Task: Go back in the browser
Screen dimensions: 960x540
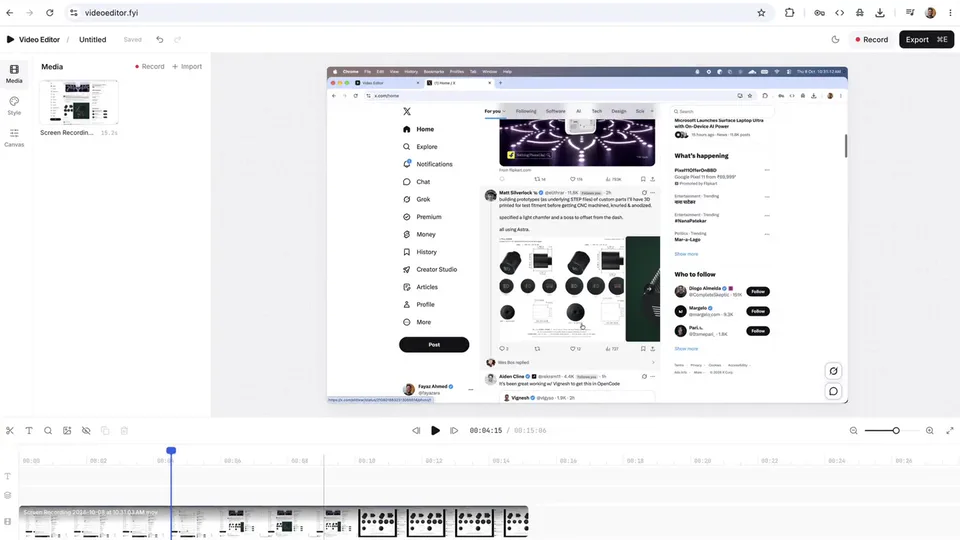Action: pyautogui.click(x=10, y=12)
